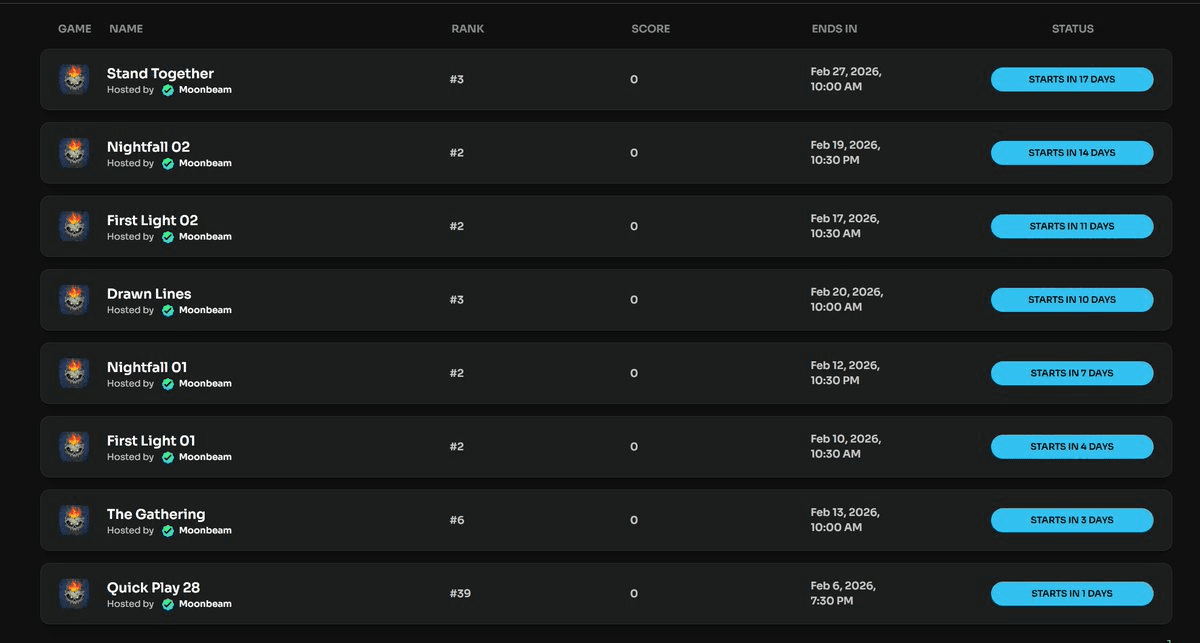Click the Quick Play 28 game icon
This screenshot has width=1200, height=643.
pos(74,593)
